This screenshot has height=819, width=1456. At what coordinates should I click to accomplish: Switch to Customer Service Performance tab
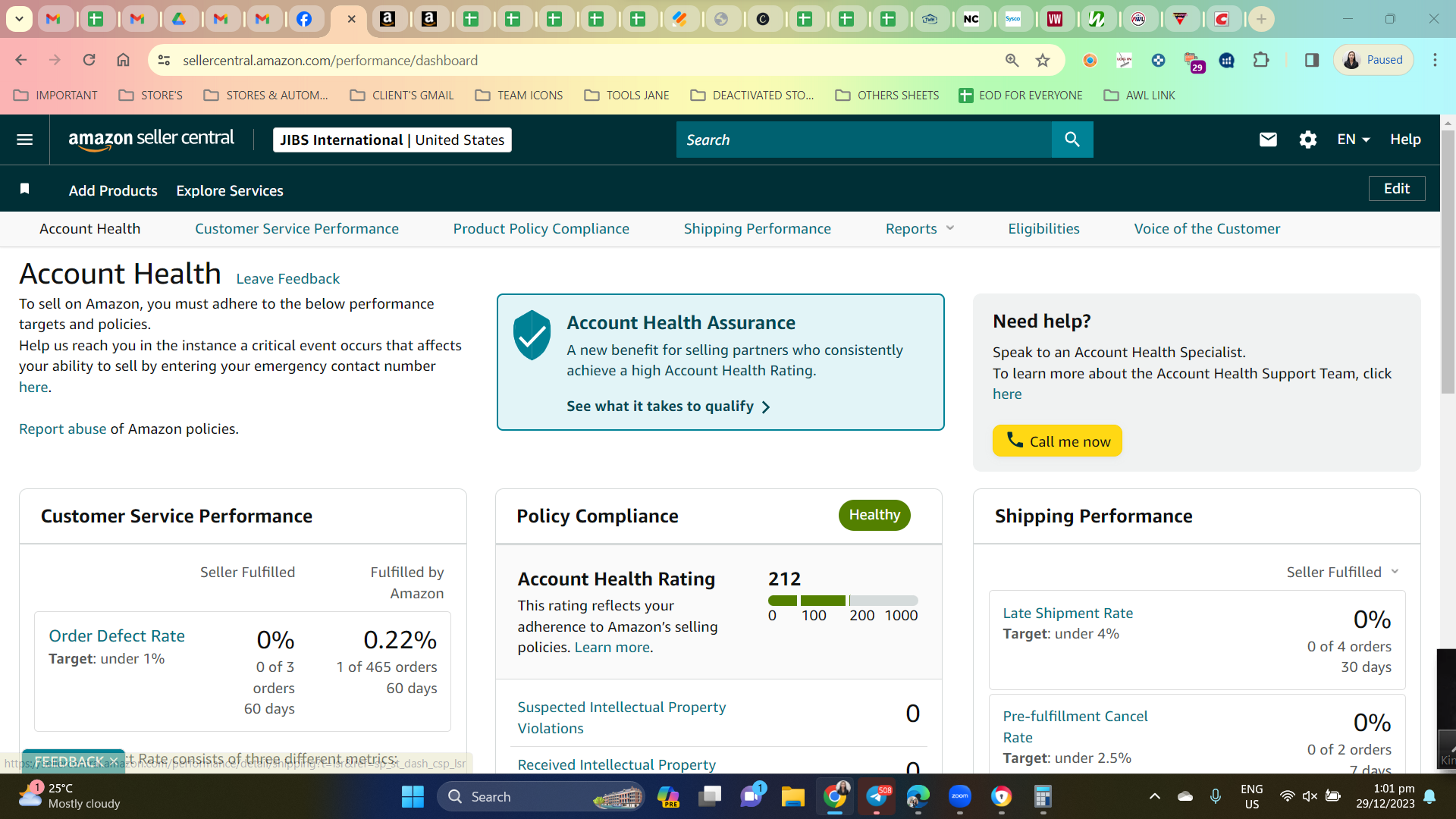(x=297, y=229)
